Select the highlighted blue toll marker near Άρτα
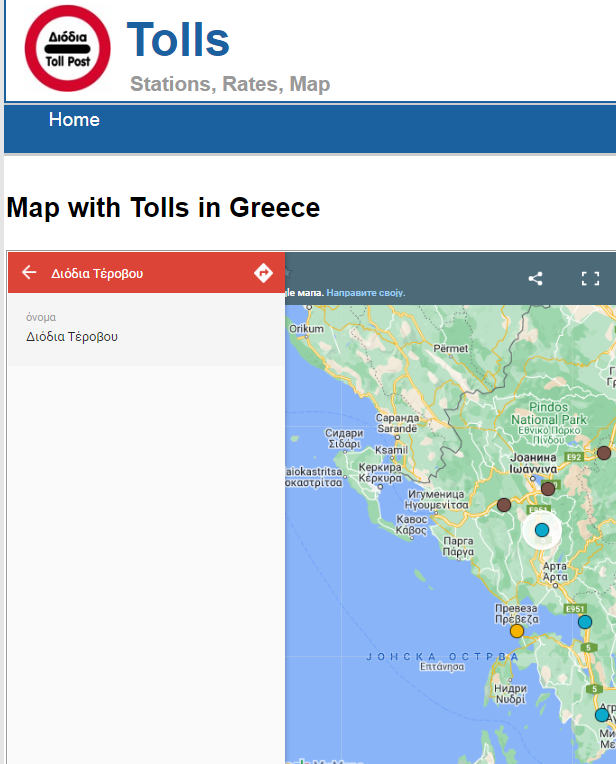 pos(542,530)
